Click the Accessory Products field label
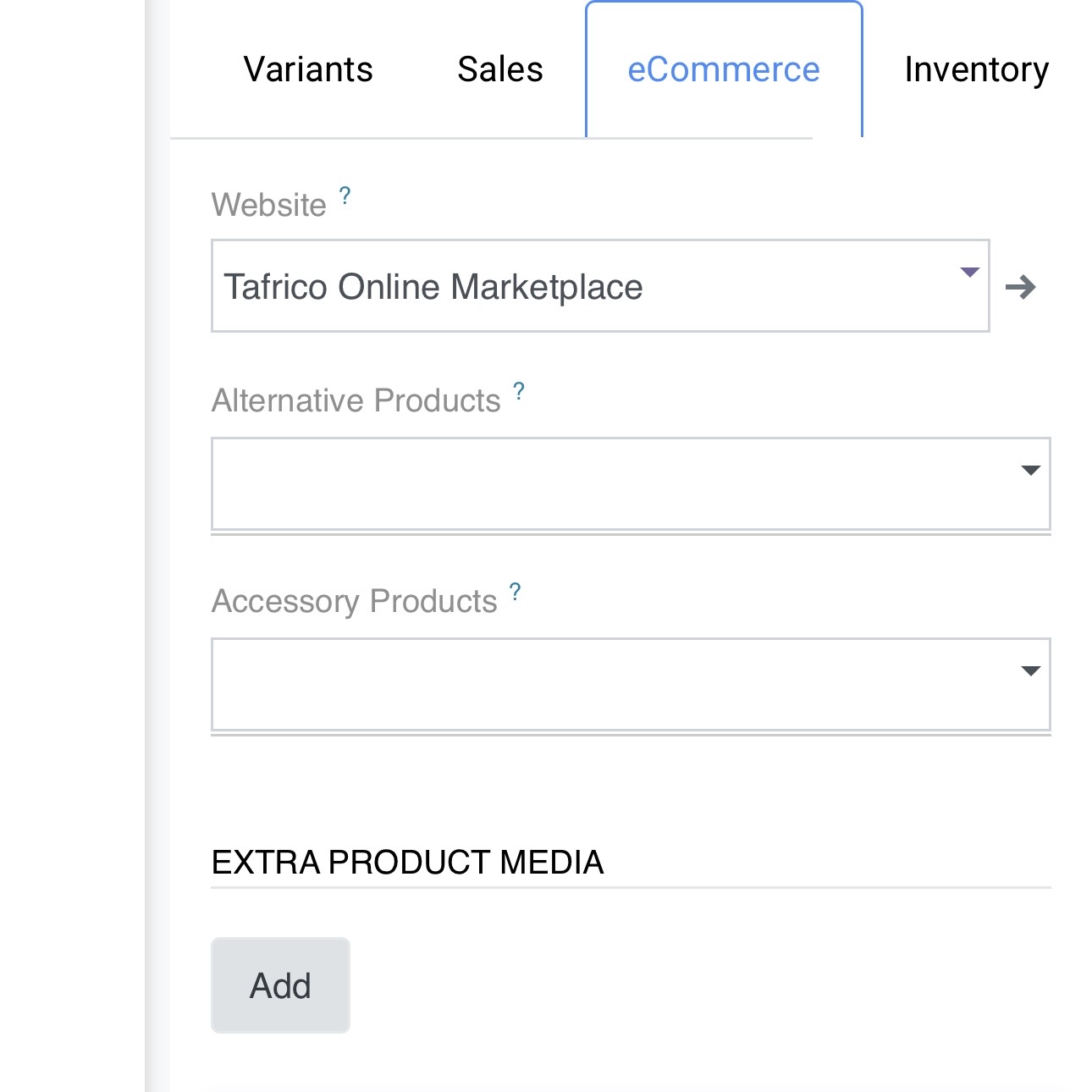This screenshot has width=1092, height=1092. point(354,601)
